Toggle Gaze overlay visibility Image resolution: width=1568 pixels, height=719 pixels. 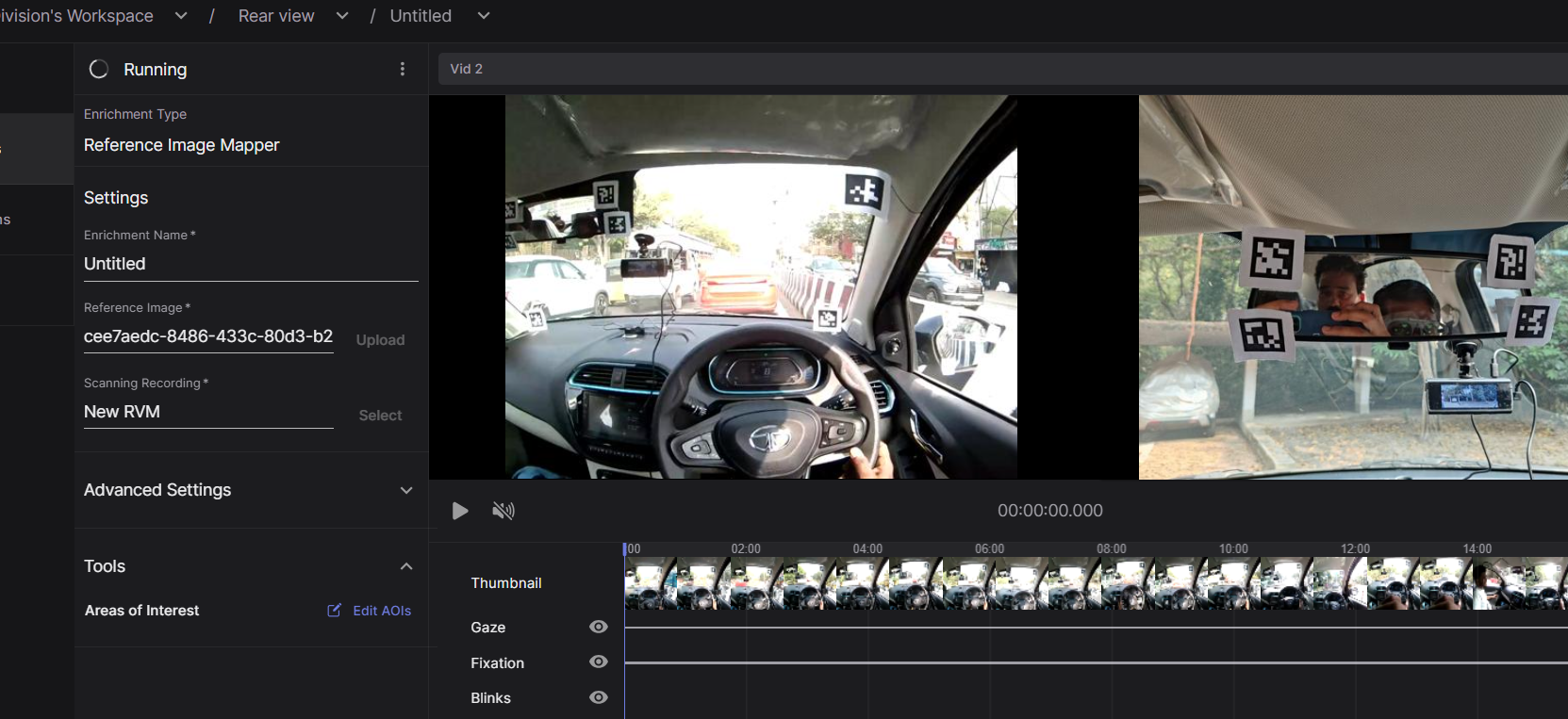tap(599, 627)
